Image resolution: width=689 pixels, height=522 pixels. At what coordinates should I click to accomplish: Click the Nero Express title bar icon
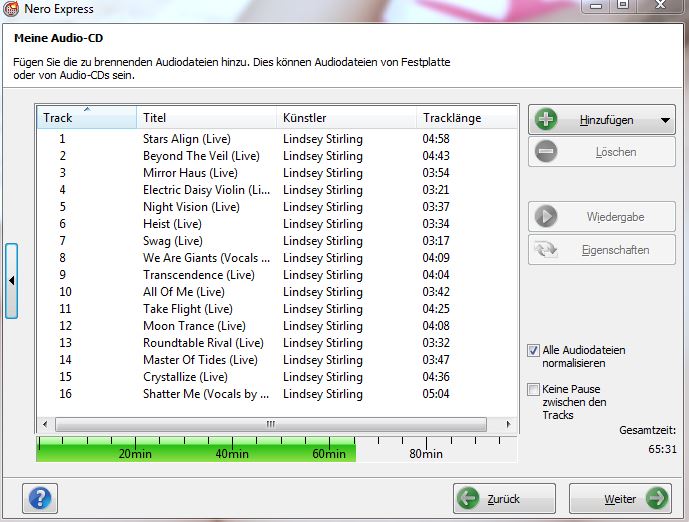[11, 8]
